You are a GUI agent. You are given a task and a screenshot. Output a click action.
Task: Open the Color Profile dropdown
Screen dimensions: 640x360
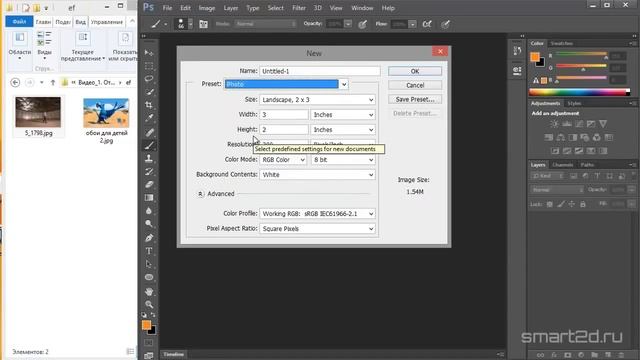317,213
